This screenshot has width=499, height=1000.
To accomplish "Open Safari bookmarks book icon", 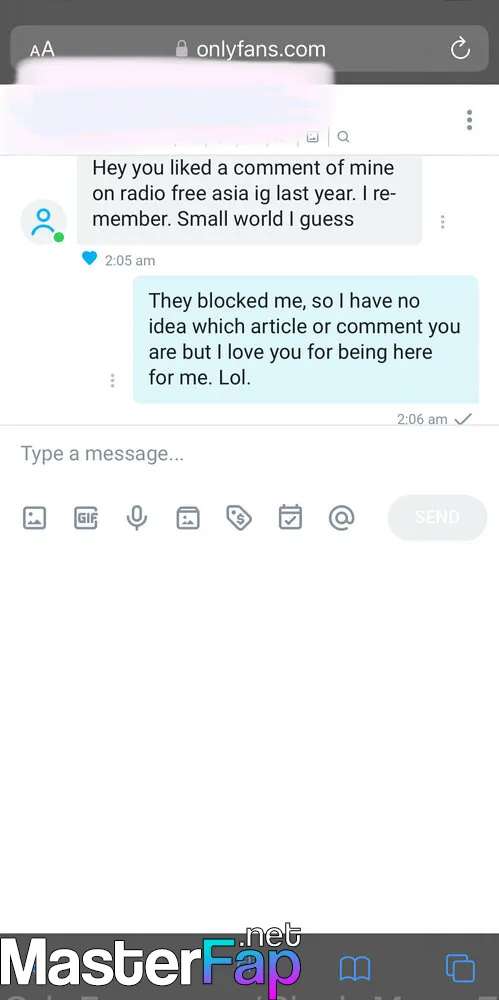I will [x=355, y=969].
